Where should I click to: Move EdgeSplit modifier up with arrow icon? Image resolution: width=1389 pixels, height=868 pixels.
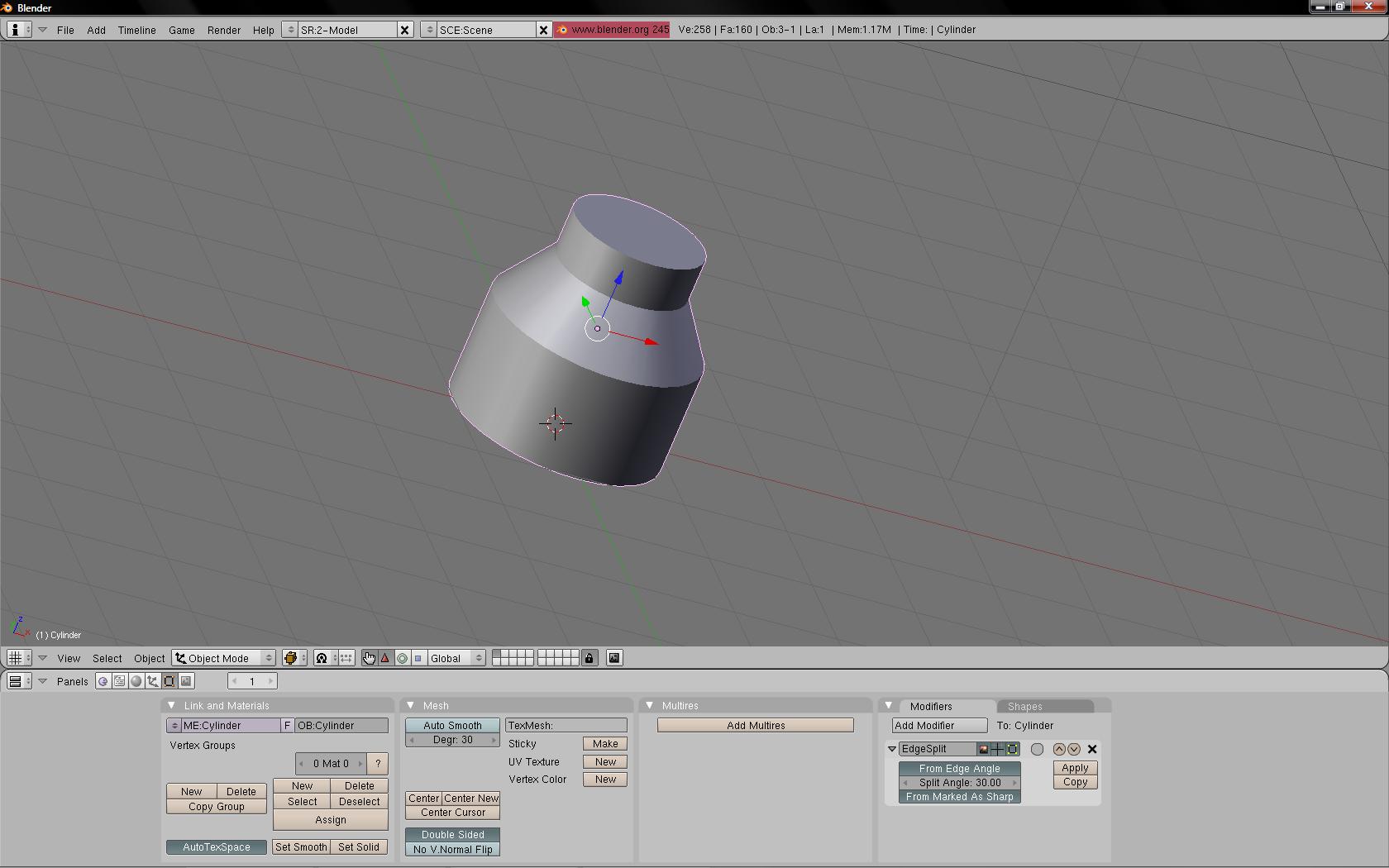(x=1059, y=749)
